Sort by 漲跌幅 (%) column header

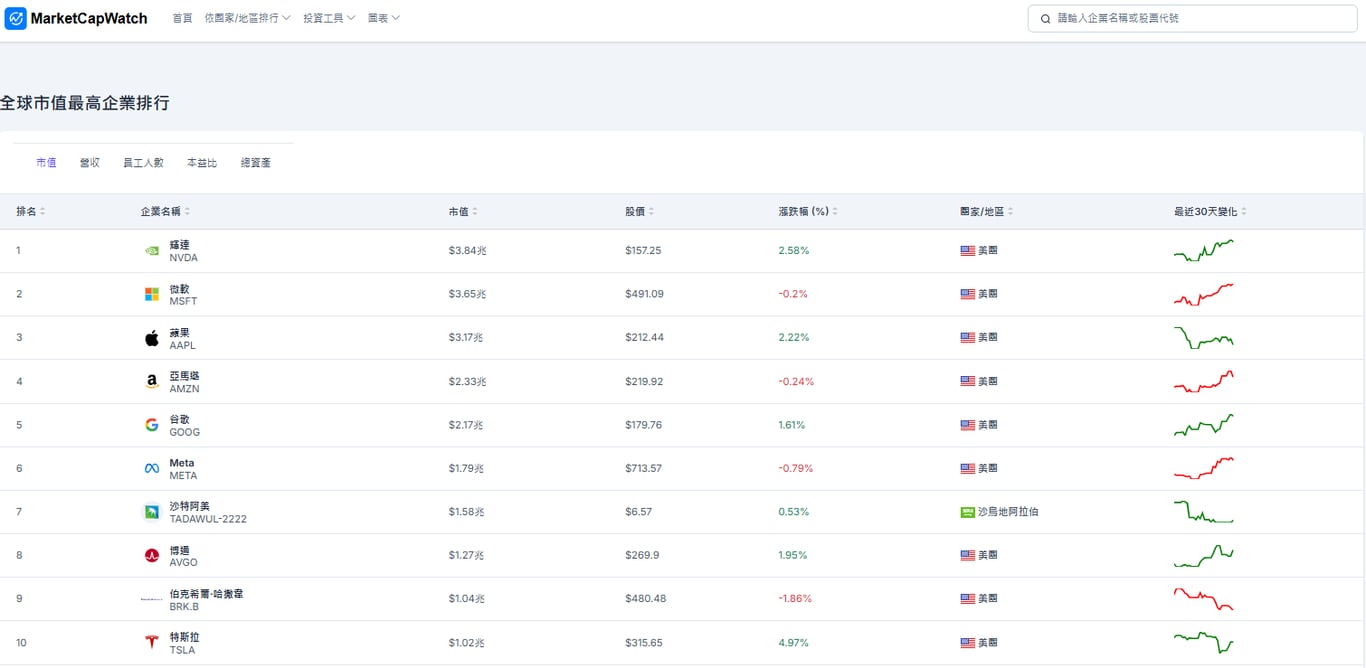coord(808,212)
